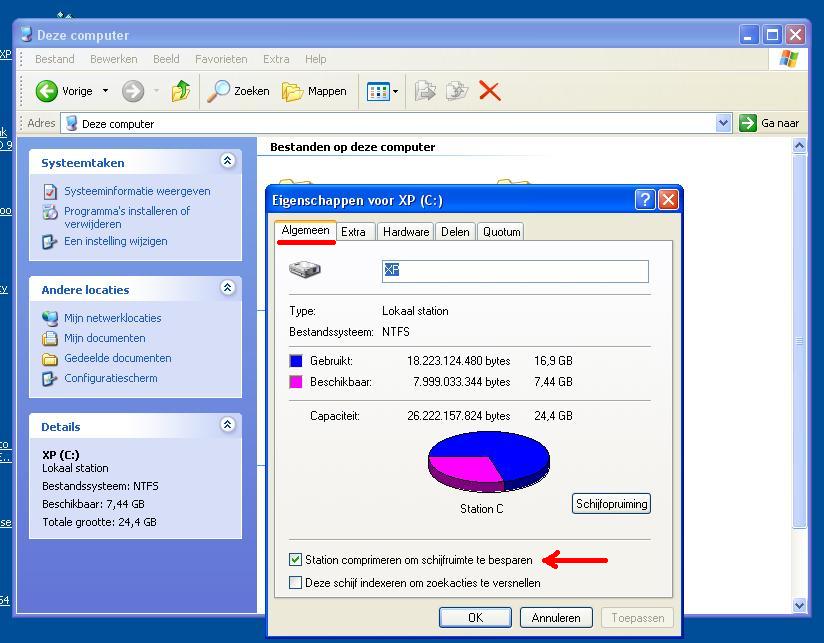
Task: Check Deze schijf indexeren om zoekacties te versnellen
Action: click(295, 583)
